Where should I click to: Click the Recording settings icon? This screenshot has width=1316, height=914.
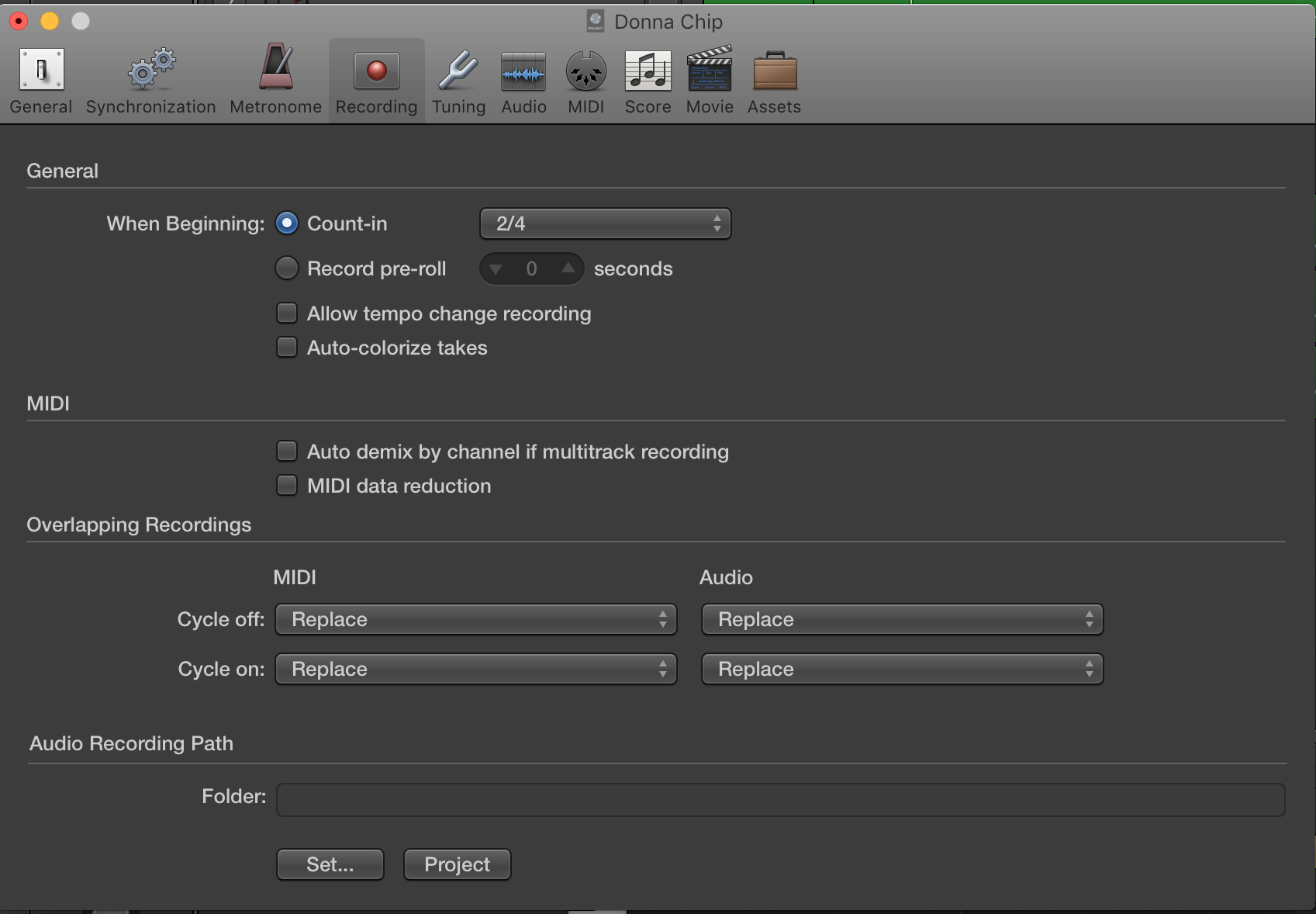(375, 78)
